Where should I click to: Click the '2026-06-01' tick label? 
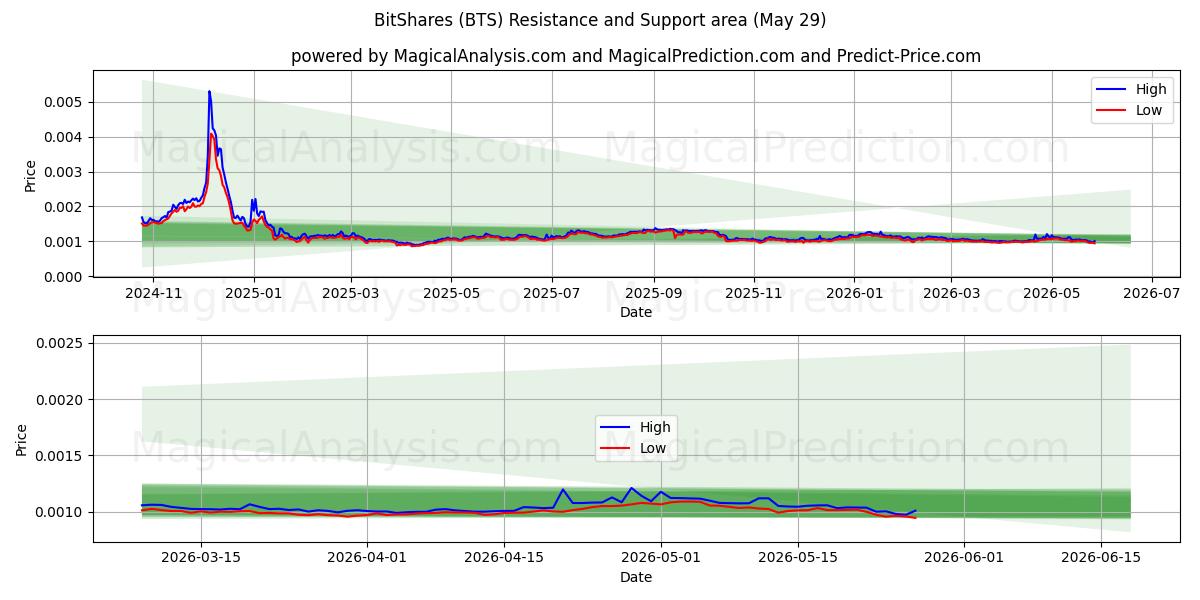pyautogui.click(x=964, y=558)
